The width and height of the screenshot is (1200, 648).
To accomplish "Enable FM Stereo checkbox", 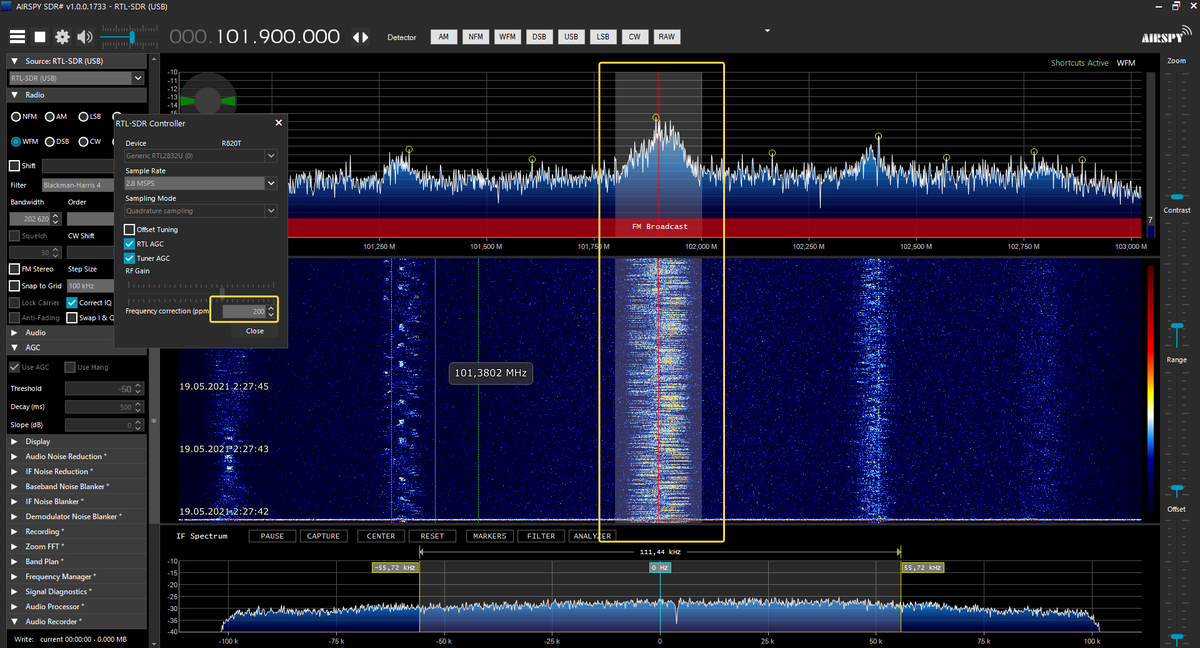I will (x=15, y=269).
